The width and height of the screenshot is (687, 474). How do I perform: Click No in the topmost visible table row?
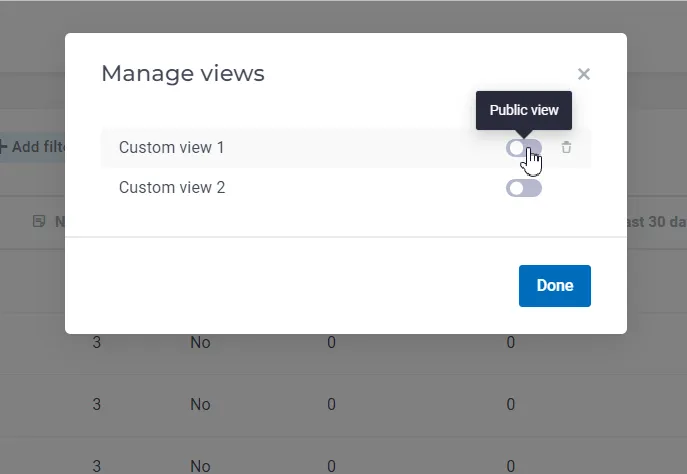[x=200, y=343]
